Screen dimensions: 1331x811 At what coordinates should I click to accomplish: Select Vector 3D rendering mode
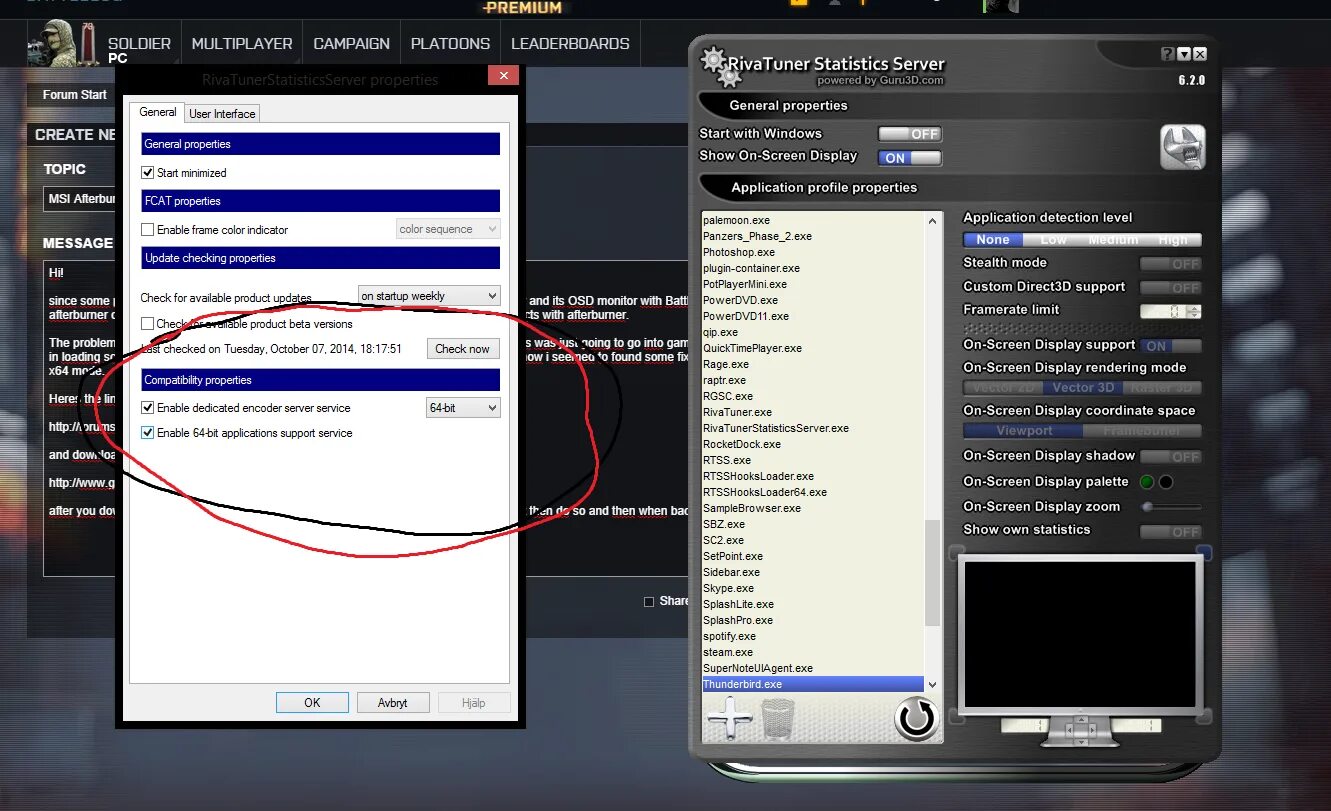(1082, 388)
